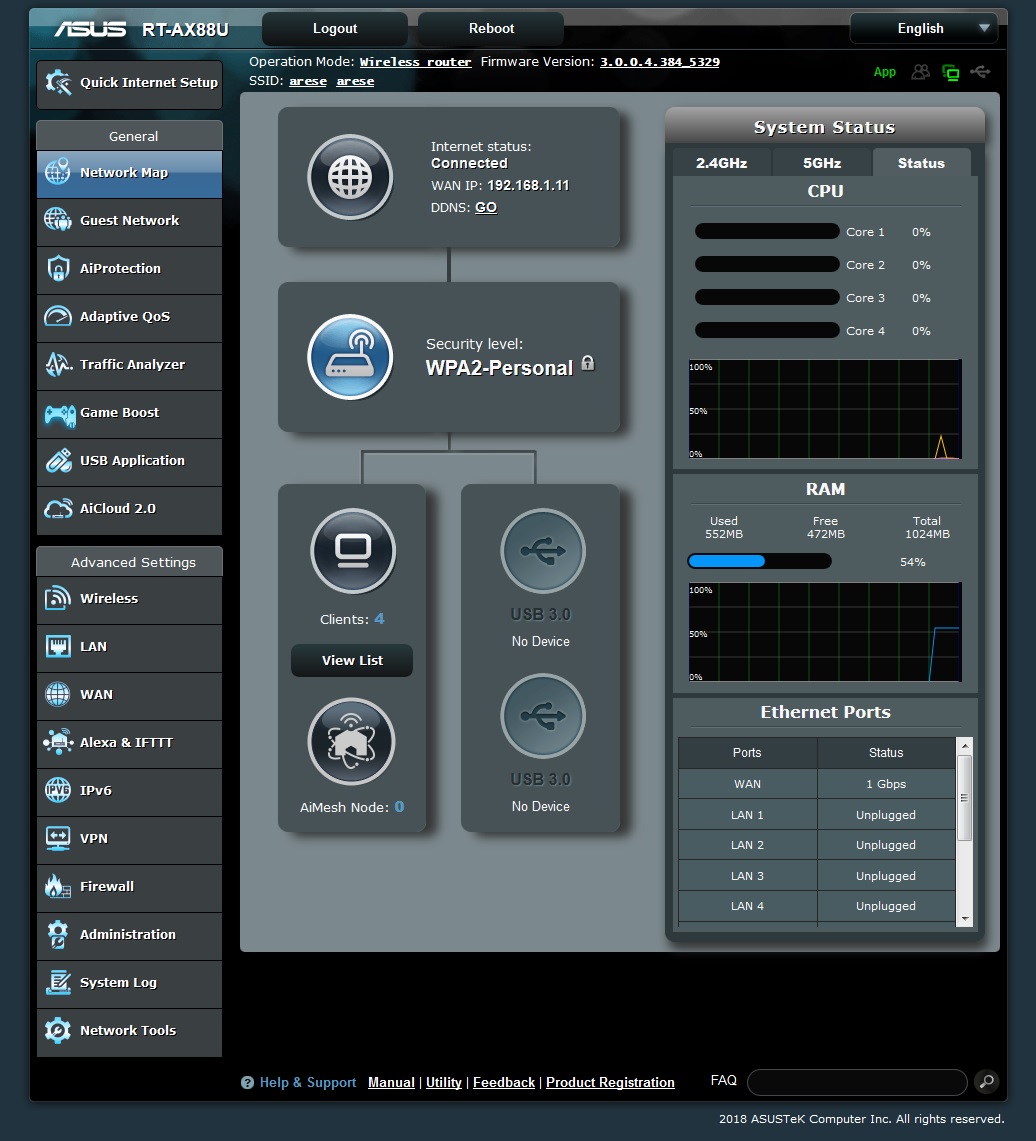
Task: Open the AiMesh Node icon
Action: pos(351,742)
